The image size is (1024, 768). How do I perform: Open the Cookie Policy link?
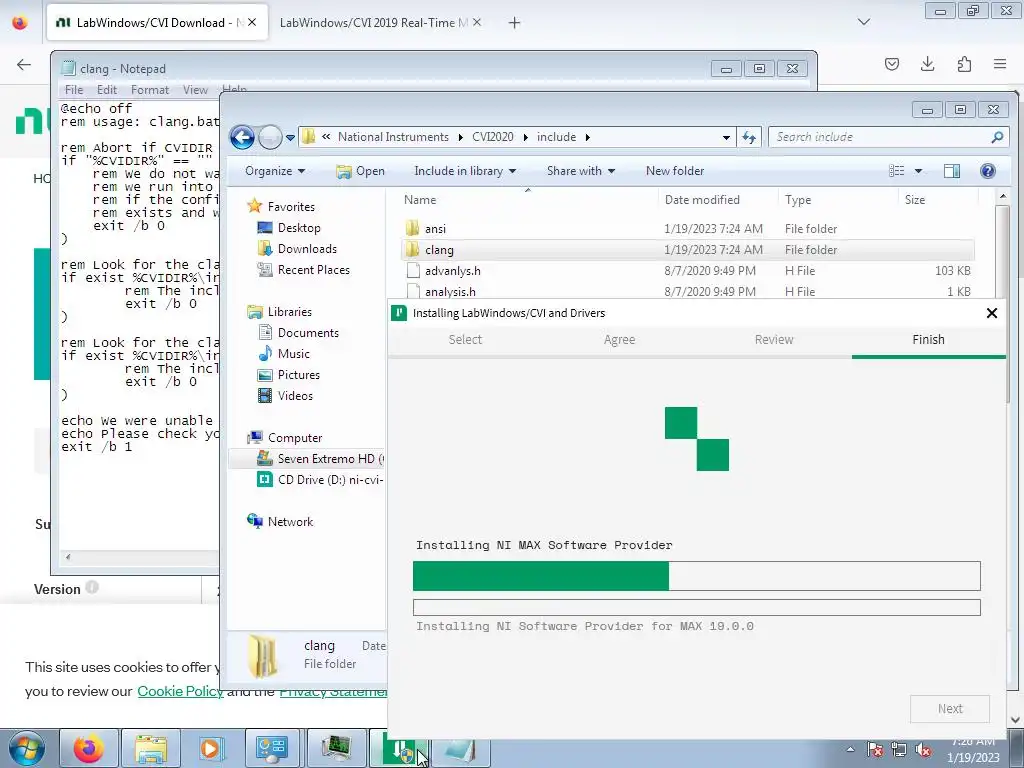(x=180, y=691)
